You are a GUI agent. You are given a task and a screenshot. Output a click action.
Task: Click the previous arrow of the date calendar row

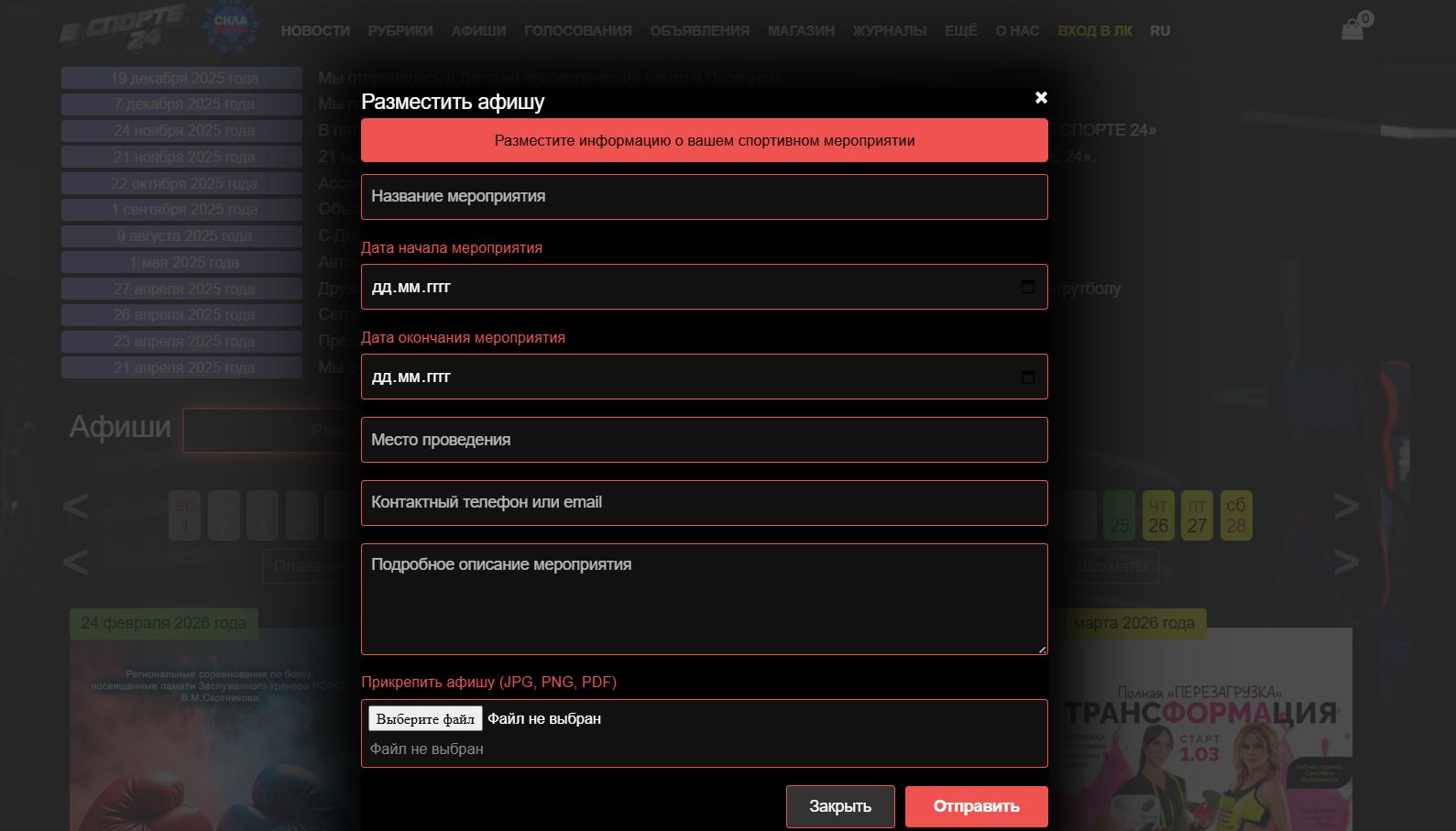click(75, 506)
